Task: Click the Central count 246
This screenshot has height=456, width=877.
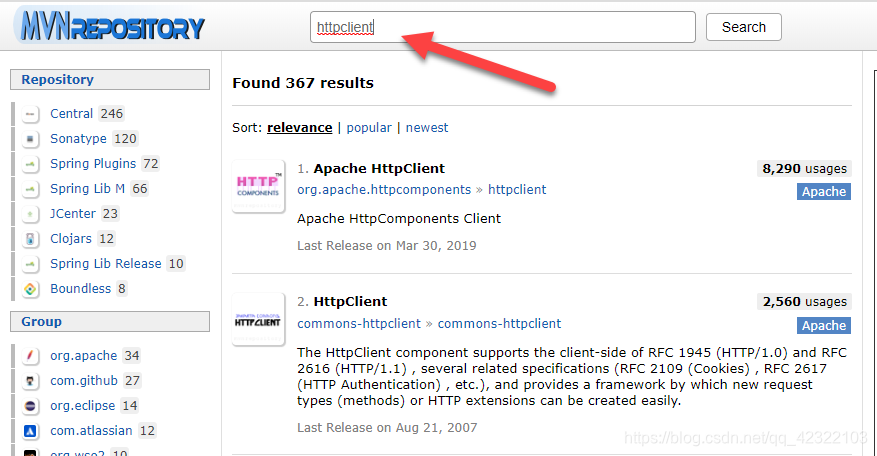Action: pos(111,114)
